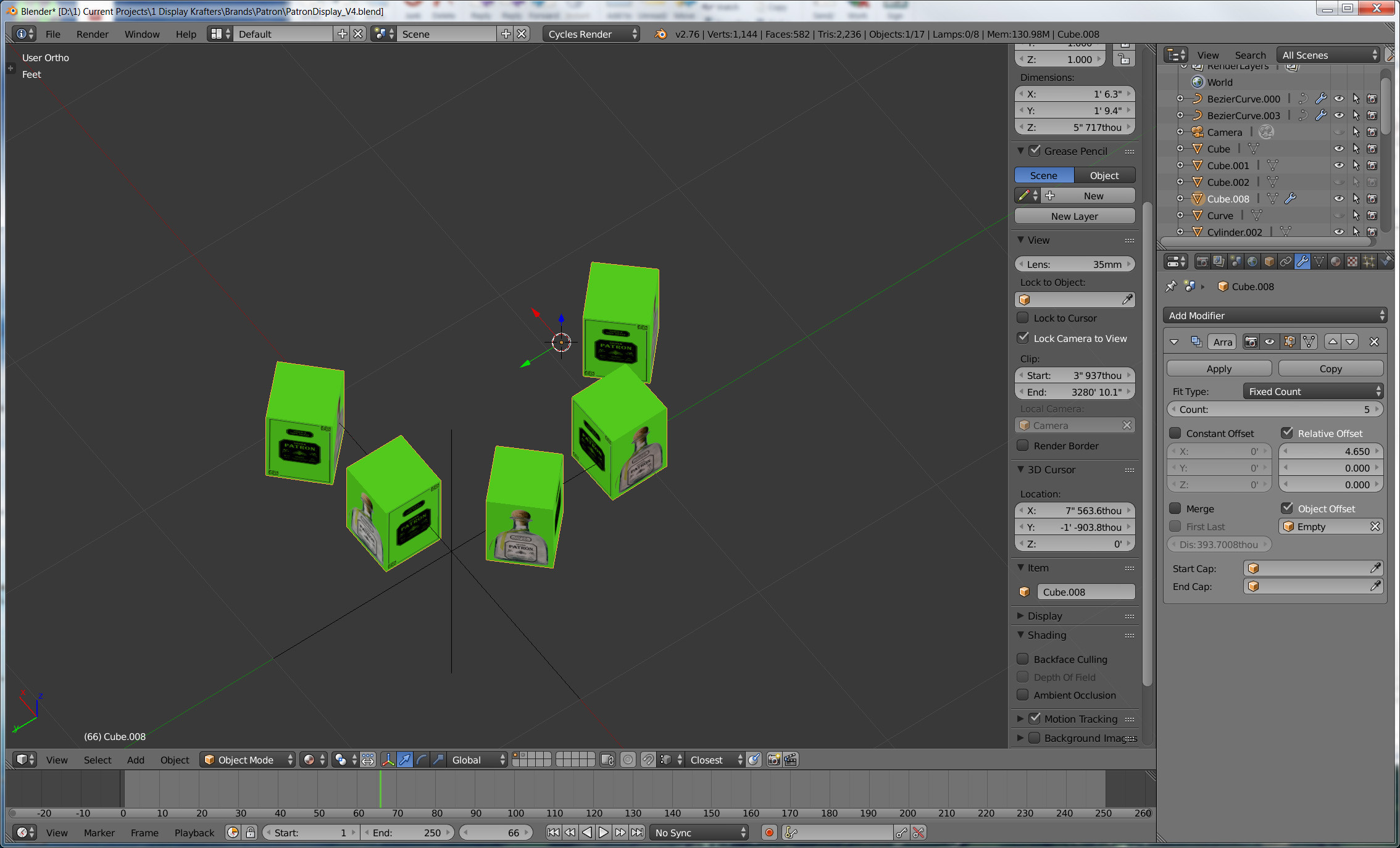
Task: Select the Add menu in 3D viewport
Action: click(136, 760)
